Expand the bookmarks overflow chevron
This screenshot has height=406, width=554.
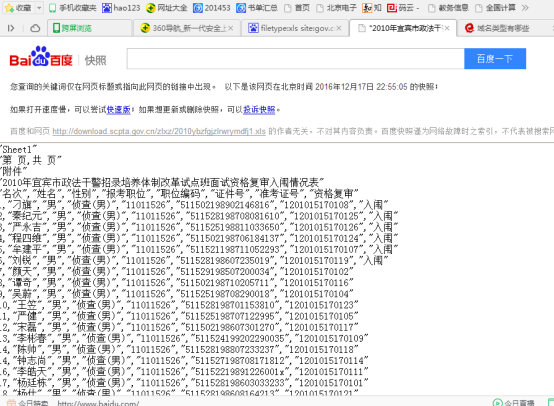(525, 8)
